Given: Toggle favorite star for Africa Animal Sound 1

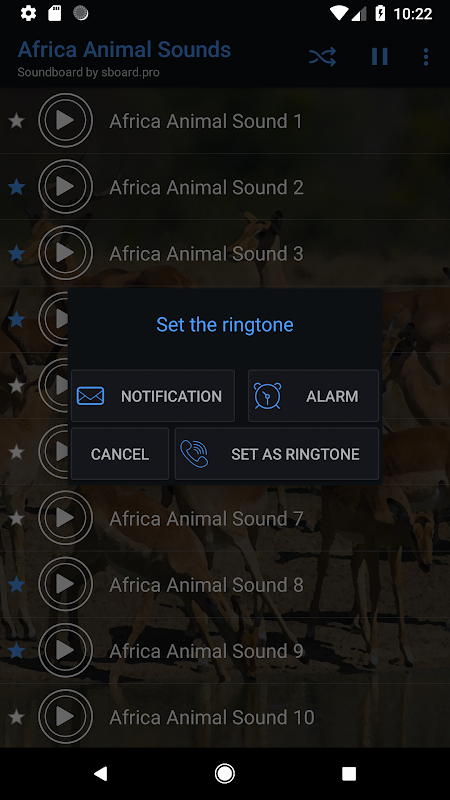Looking at the screenshot, I should (x=17, y=121).
